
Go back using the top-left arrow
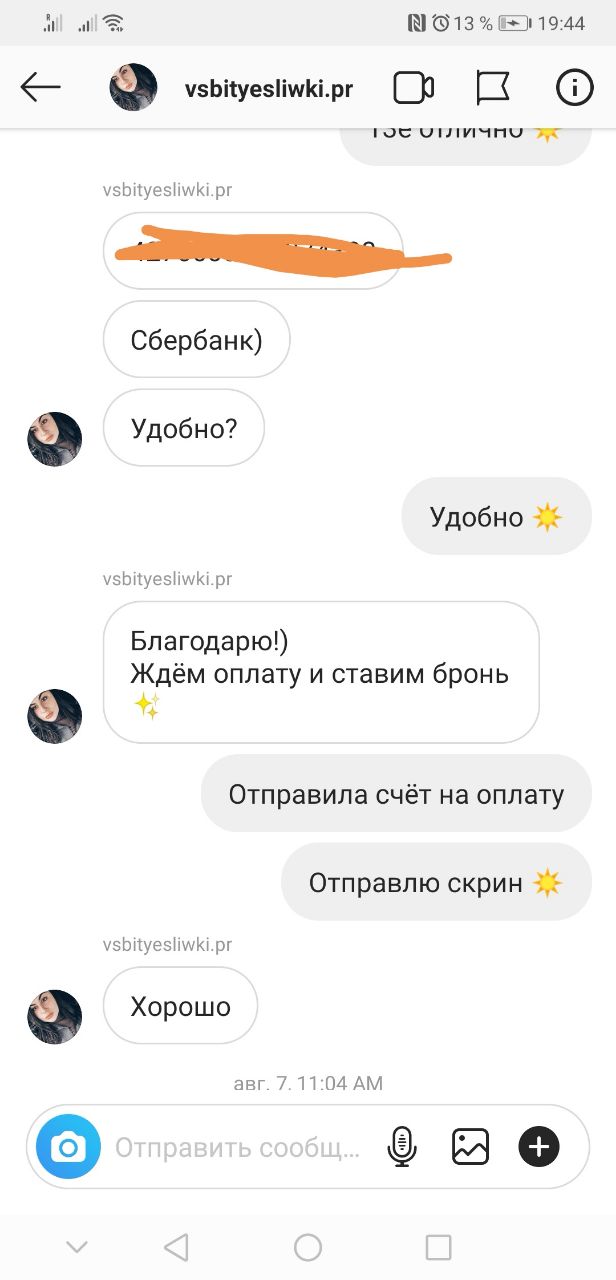[x=40, y=88]
